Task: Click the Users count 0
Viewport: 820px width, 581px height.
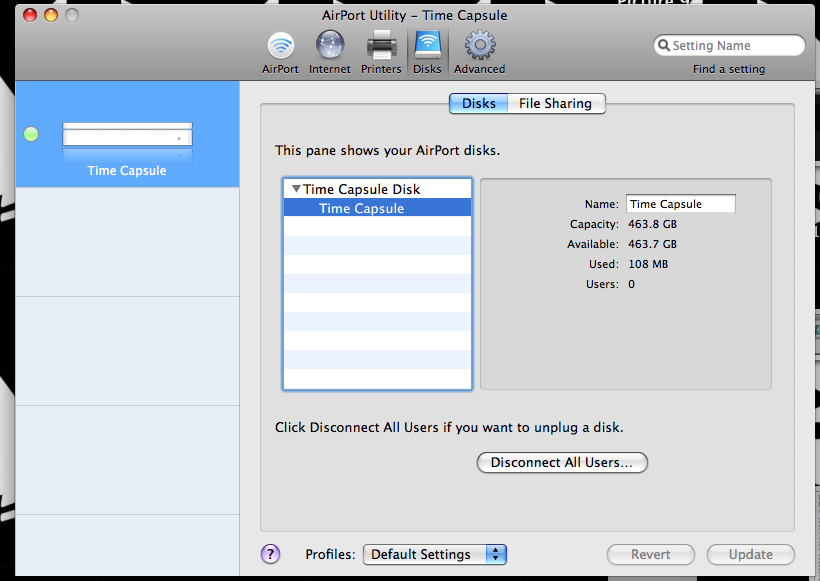Action: (x=632, y=284)
